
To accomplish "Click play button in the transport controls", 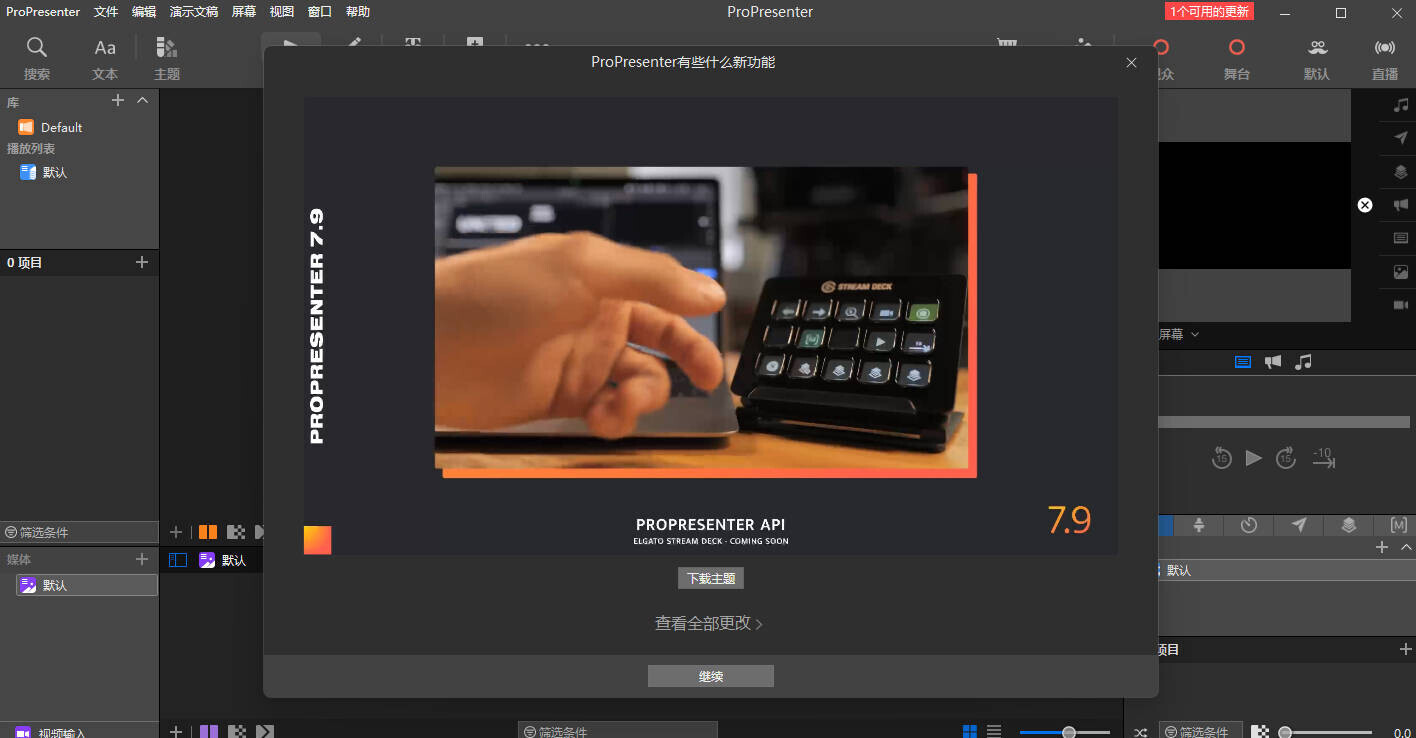I will [x=1253, y=458].
